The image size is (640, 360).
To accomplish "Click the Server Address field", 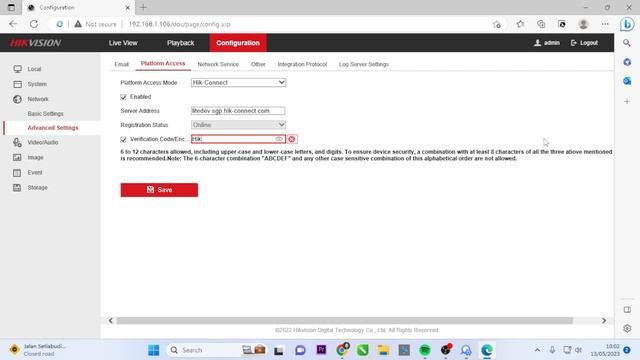I will [x=238, y=111].
